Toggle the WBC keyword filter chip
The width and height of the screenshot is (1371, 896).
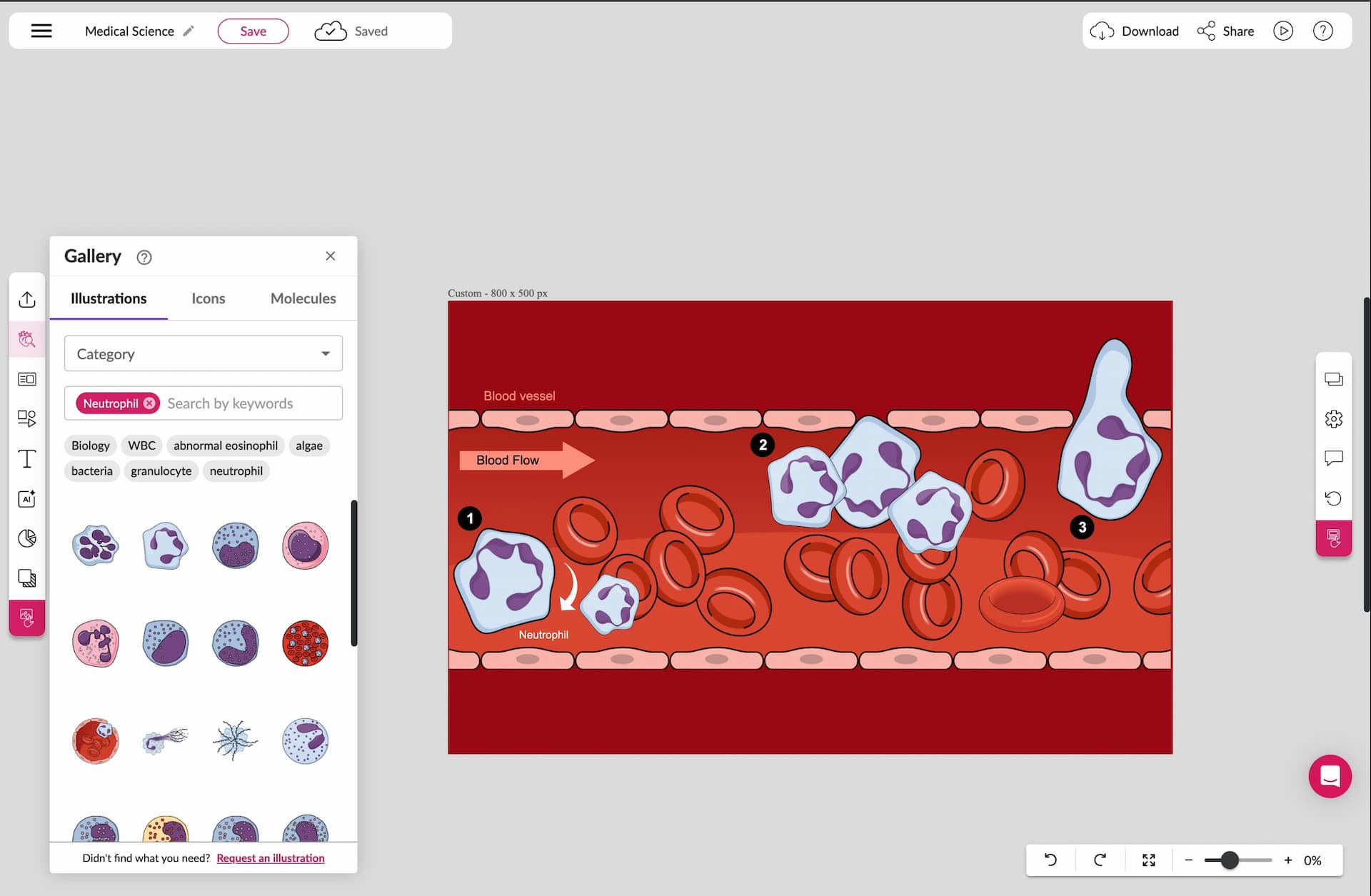(x=141, y=446)
